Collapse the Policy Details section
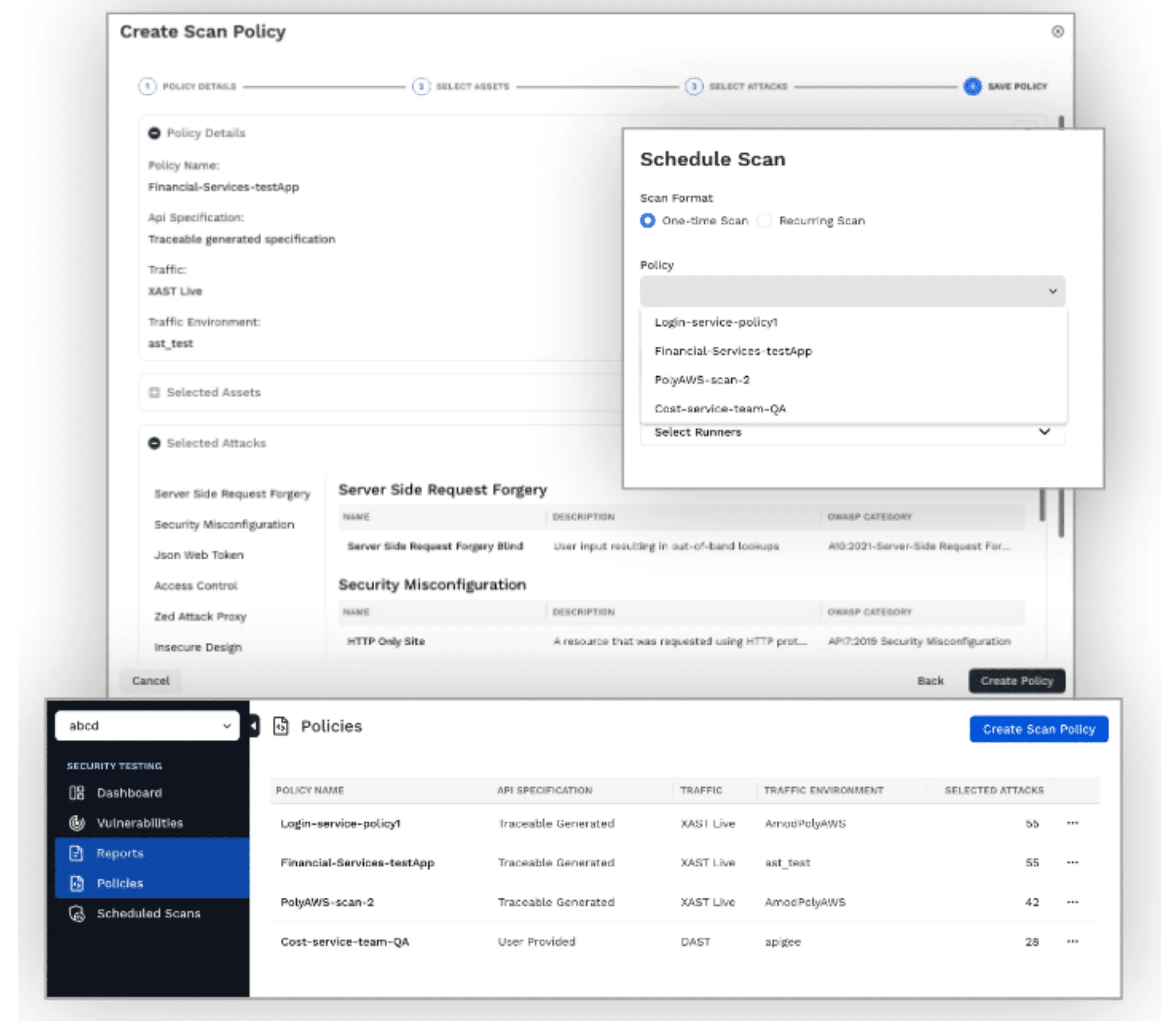 (x=154, y=133)
